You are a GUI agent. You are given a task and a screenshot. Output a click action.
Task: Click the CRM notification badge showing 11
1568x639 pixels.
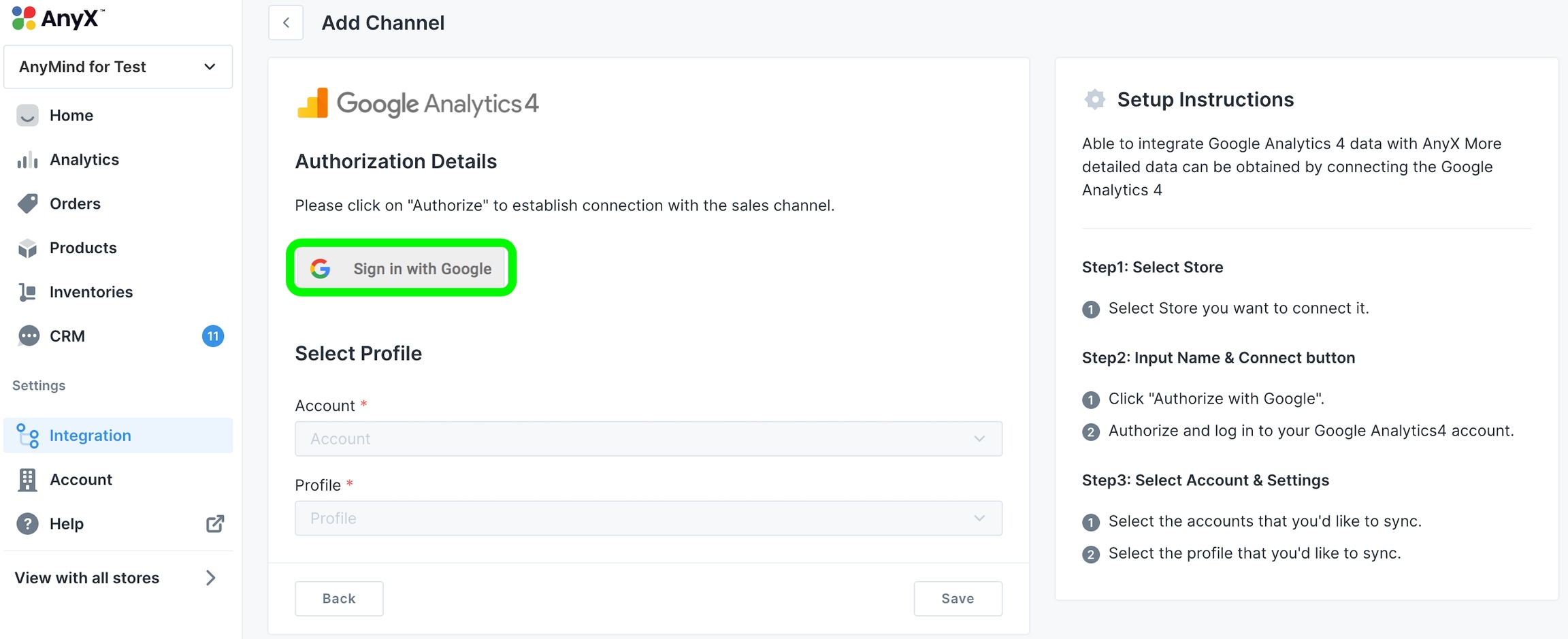click(213, 336)
